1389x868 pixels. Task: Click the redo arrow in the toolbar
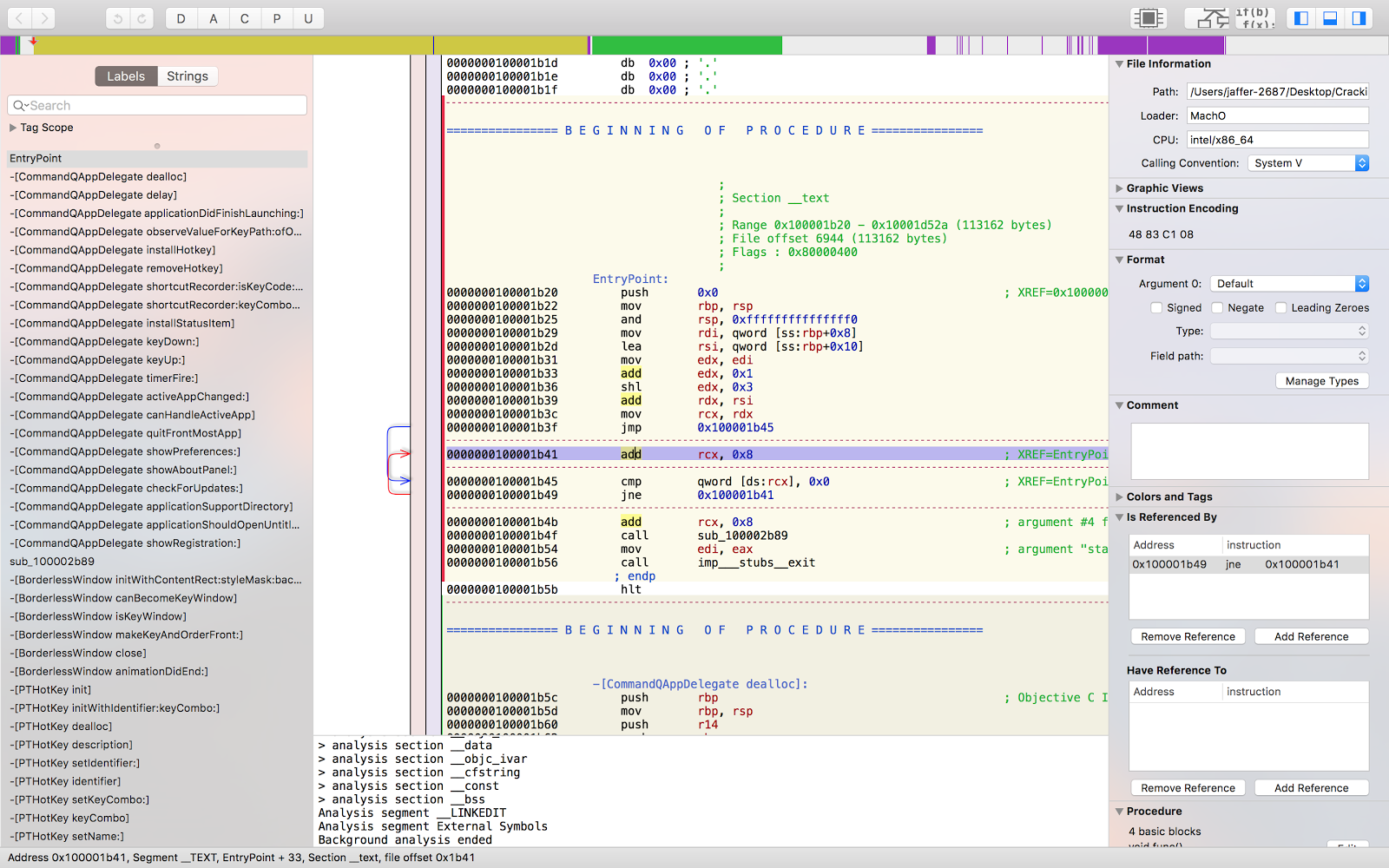(142, 18)
